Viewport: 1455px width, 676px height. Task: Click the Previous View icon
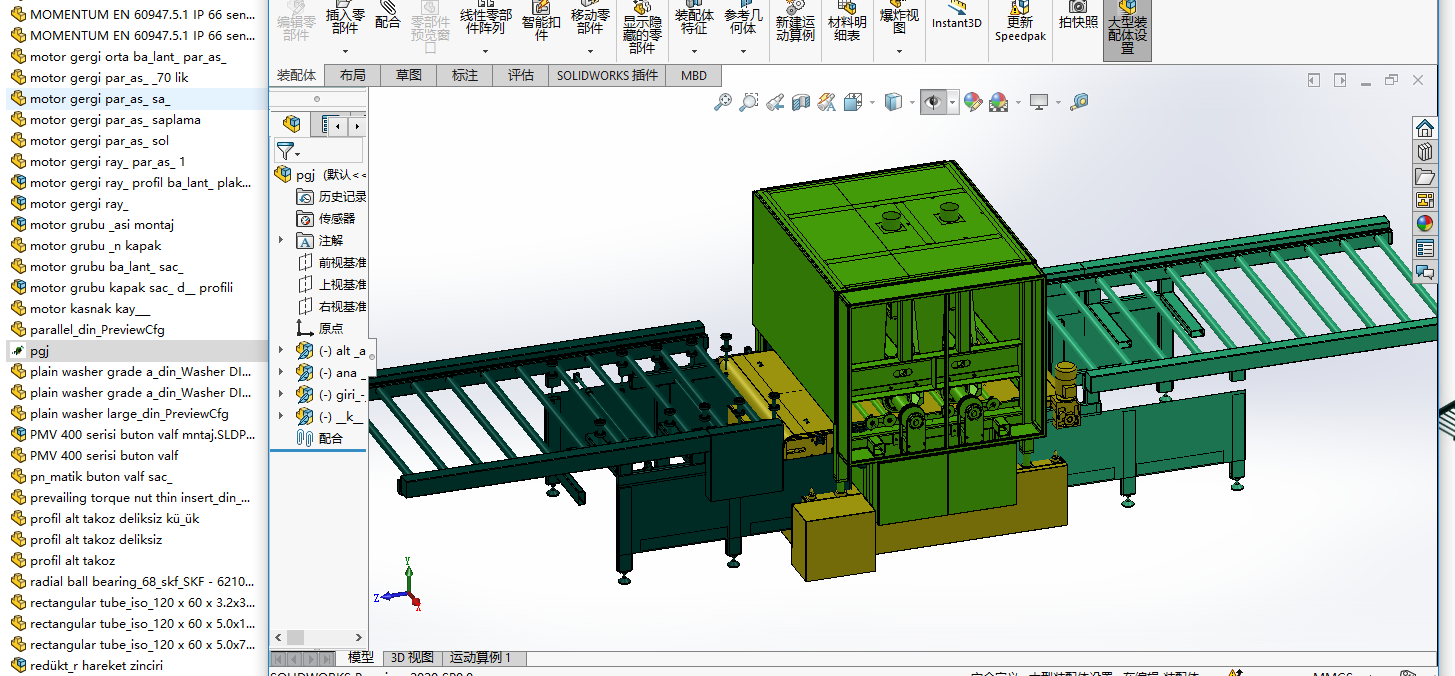point(774,102)
